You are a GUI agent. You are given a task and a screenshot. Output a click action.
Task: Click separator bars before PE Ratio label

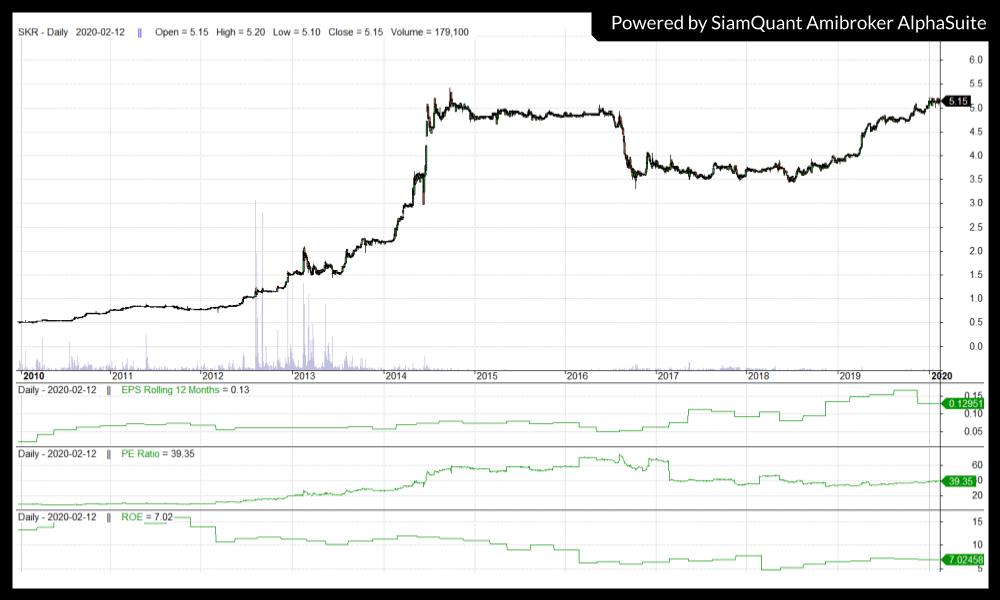108,454
